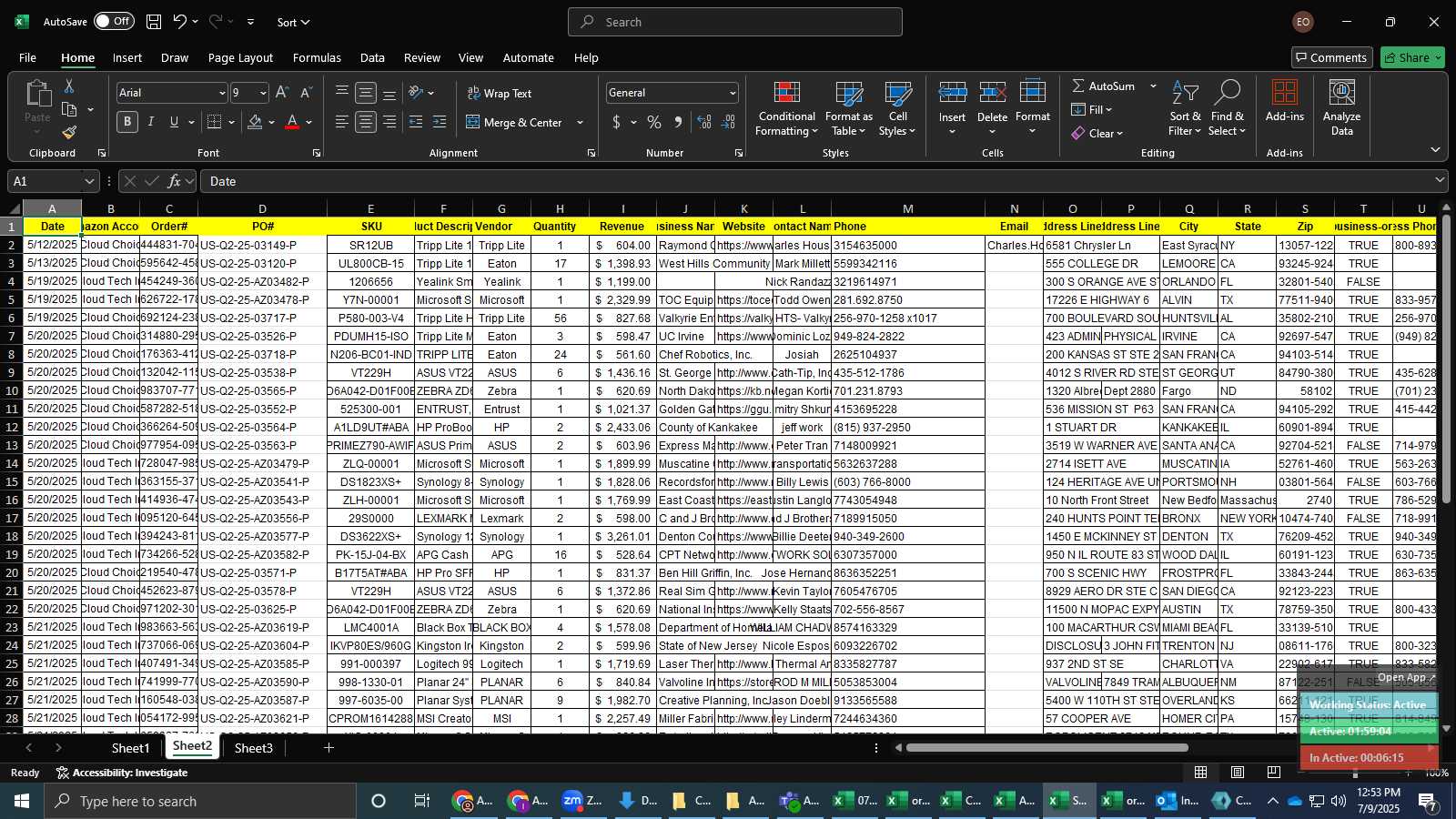Open the General number format dropdown
This screenshot has height=819, width=1456.
point(733,93)
